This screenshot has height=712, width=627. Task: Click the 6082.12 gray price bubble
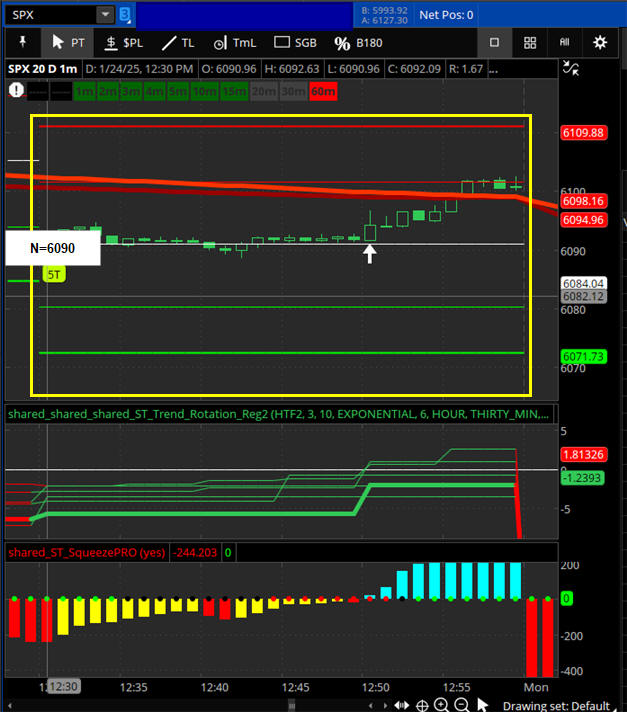583,297
